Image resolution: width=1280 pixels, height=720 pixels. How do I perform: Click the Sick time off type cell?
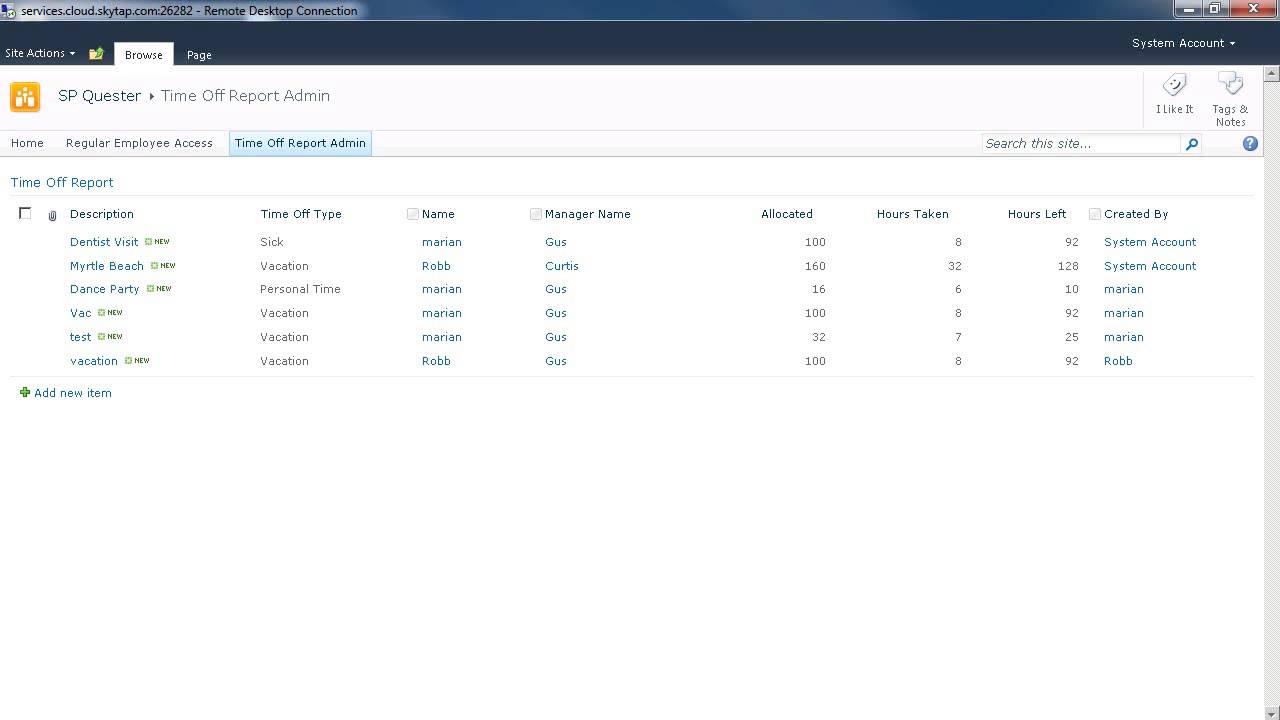pos(272,242)
